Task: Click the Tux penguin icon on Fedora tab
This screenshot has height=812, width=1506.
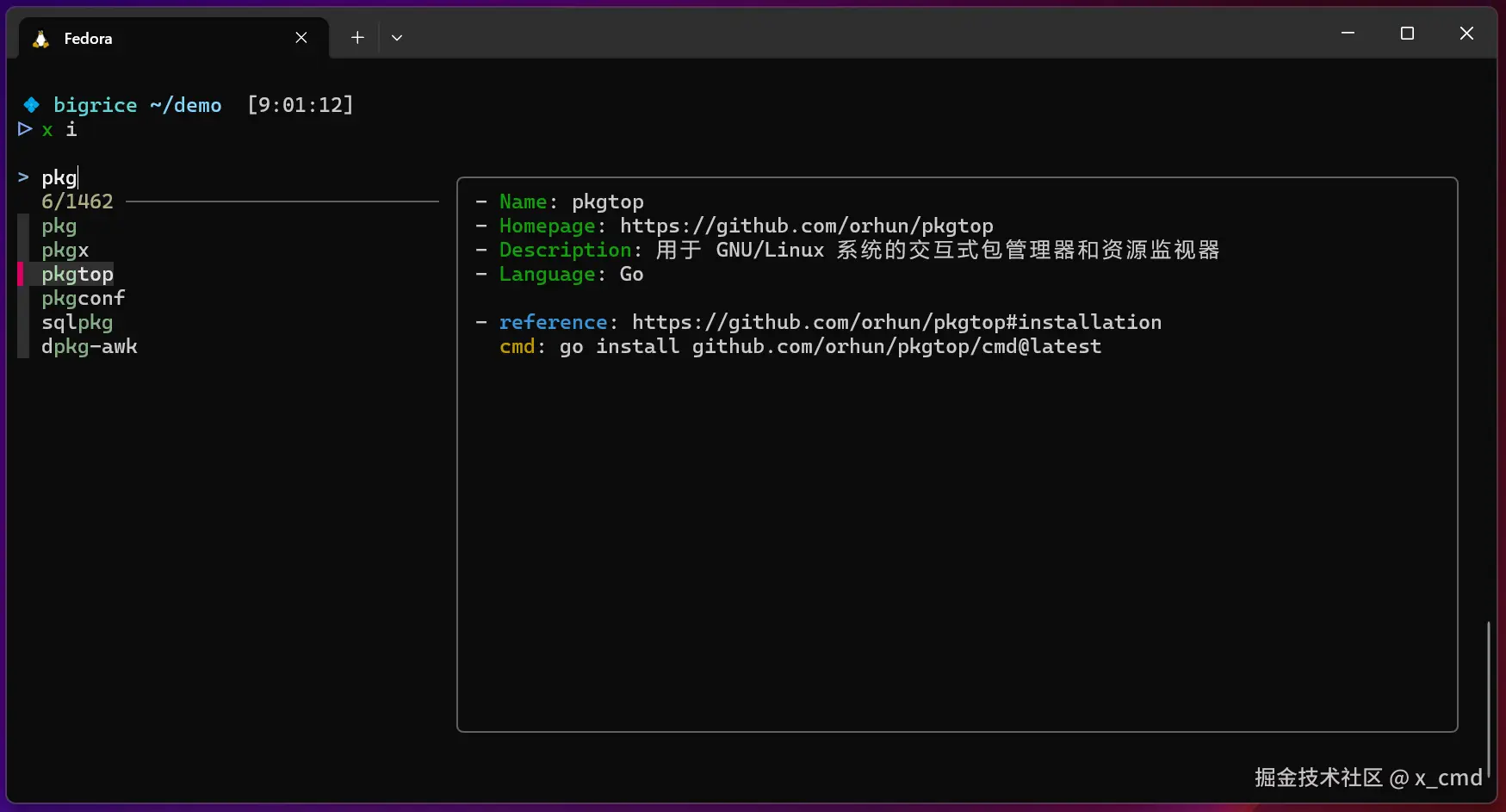Action: (40, 39)
